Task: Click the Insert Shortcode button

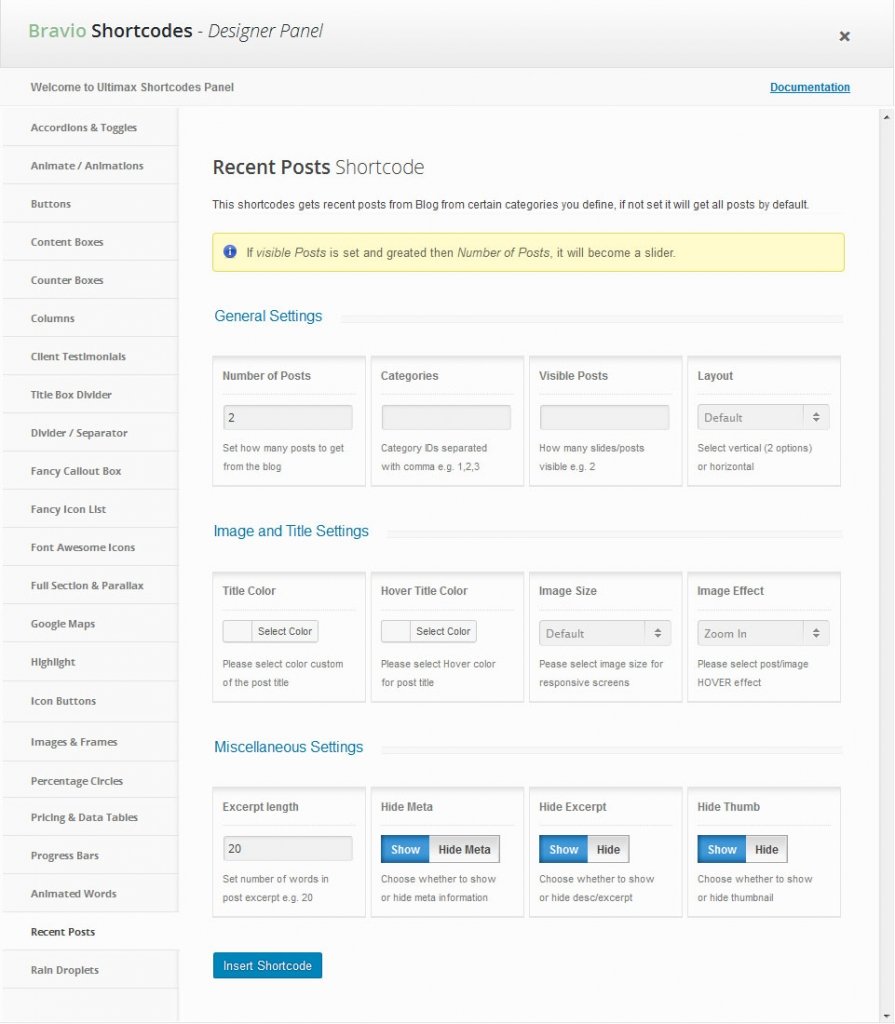Action: (267, 966)
